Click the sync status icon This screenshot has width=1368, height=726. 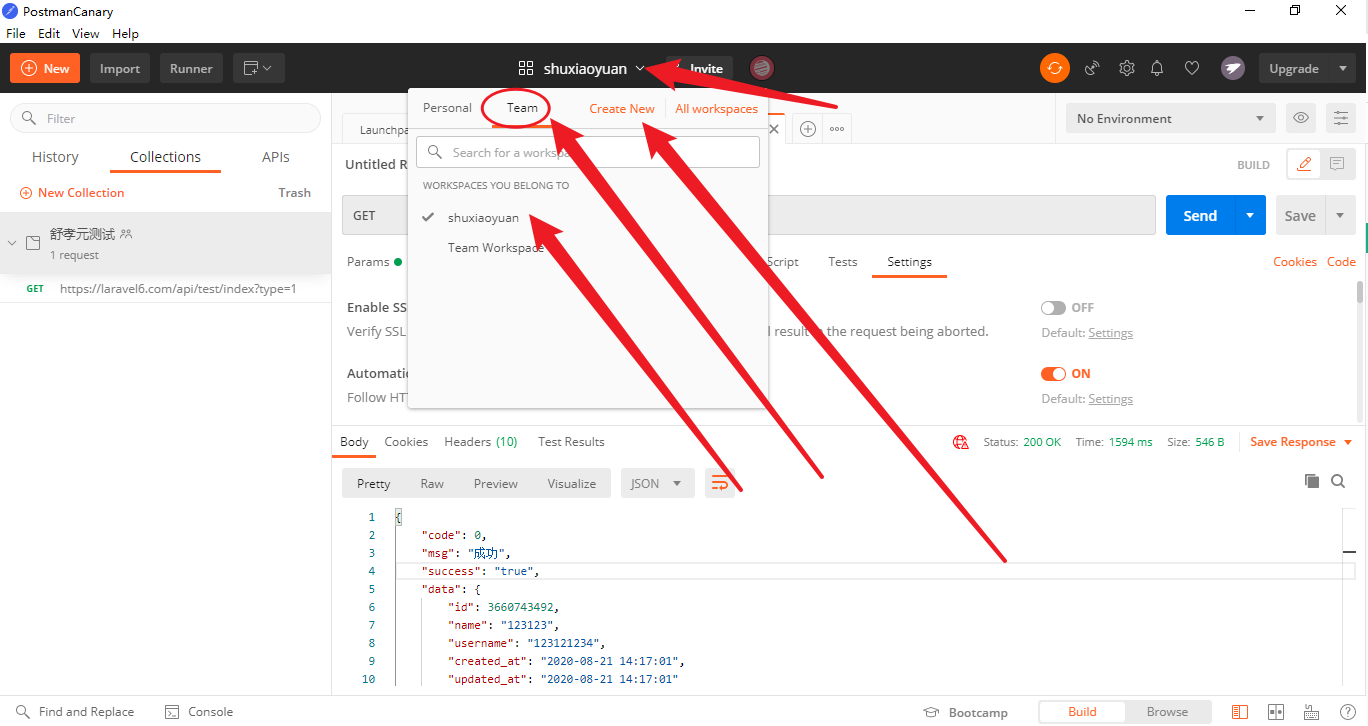click(1054, 68)
